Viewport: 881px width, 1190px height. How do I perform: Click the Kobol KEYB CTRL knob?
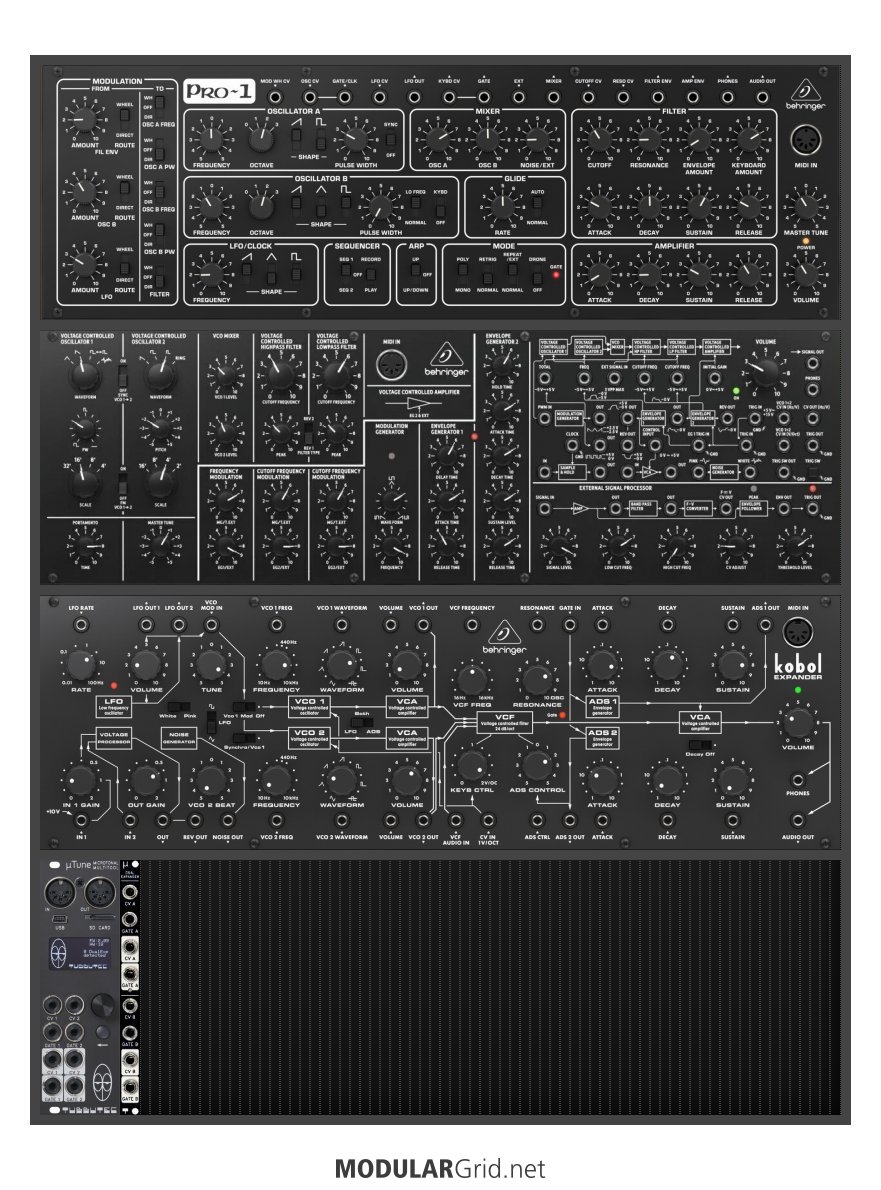click(x=471, y=764)
